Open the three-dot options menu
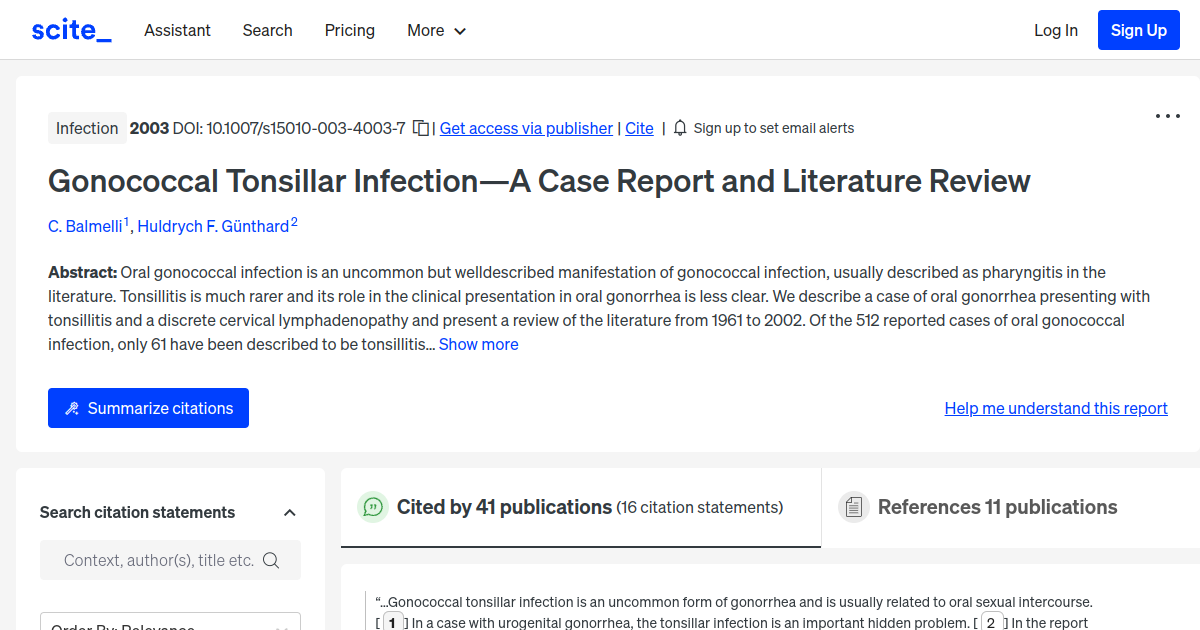Screen dimensions: 1200x630 tap(1167, 116)
